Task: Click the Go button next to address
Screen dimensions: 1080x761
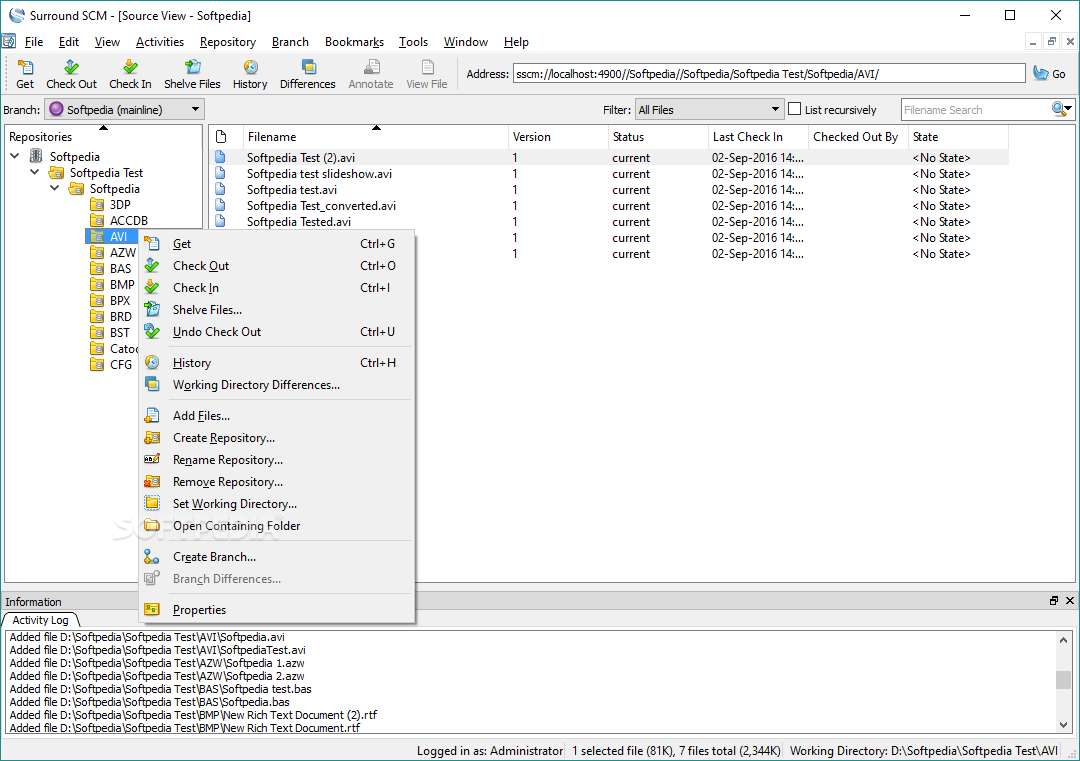Action: point(1050,74)
